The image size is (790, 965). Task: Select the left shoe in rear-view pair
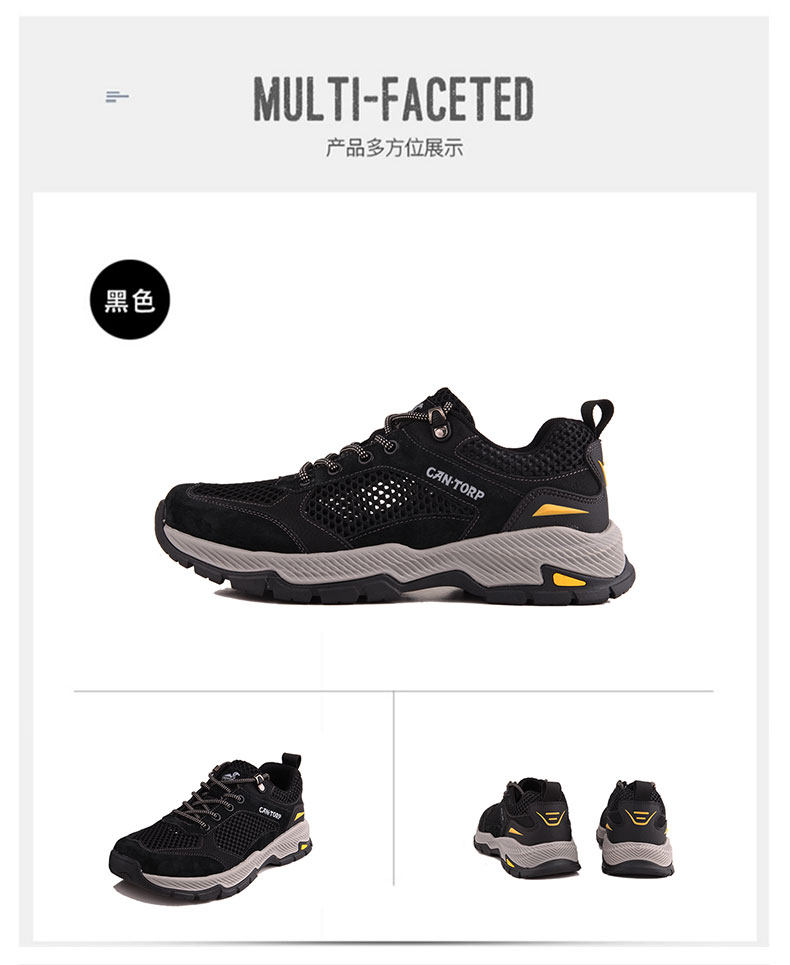point(527,828)
